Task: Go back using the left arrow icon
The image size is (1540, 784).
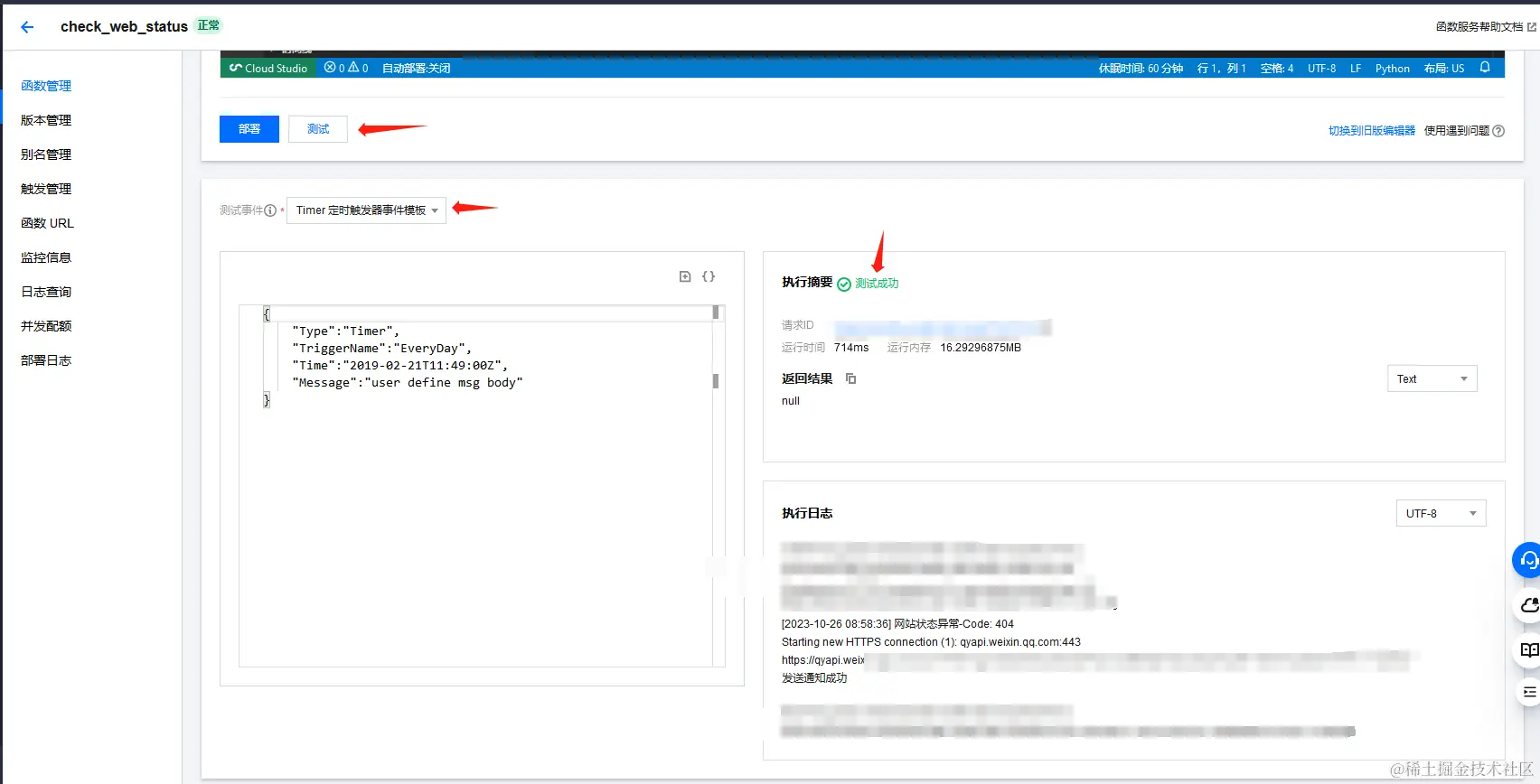Action: (x=27, y=27)
